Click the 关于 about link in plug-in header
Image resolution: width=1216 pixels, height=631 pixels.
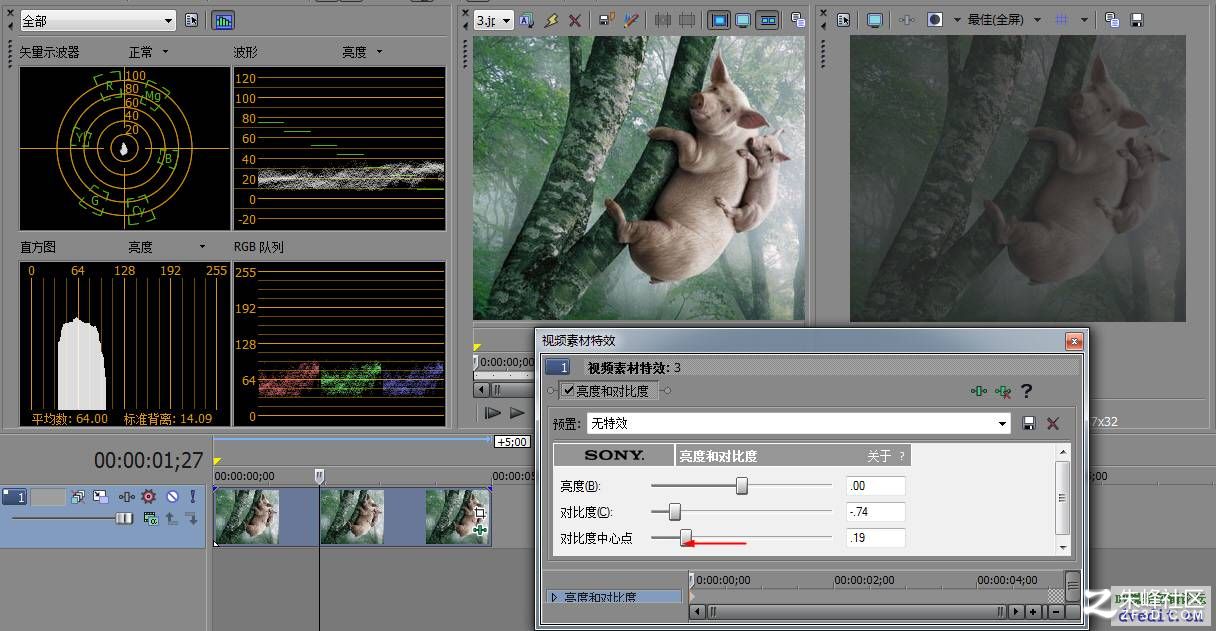click(x=879, y=456)
